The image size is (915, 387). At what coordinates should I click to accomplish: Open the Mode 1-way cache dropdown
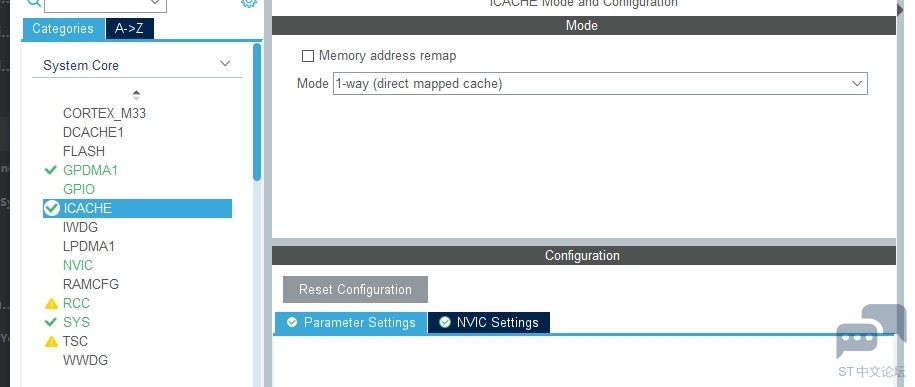click(600, 83)
